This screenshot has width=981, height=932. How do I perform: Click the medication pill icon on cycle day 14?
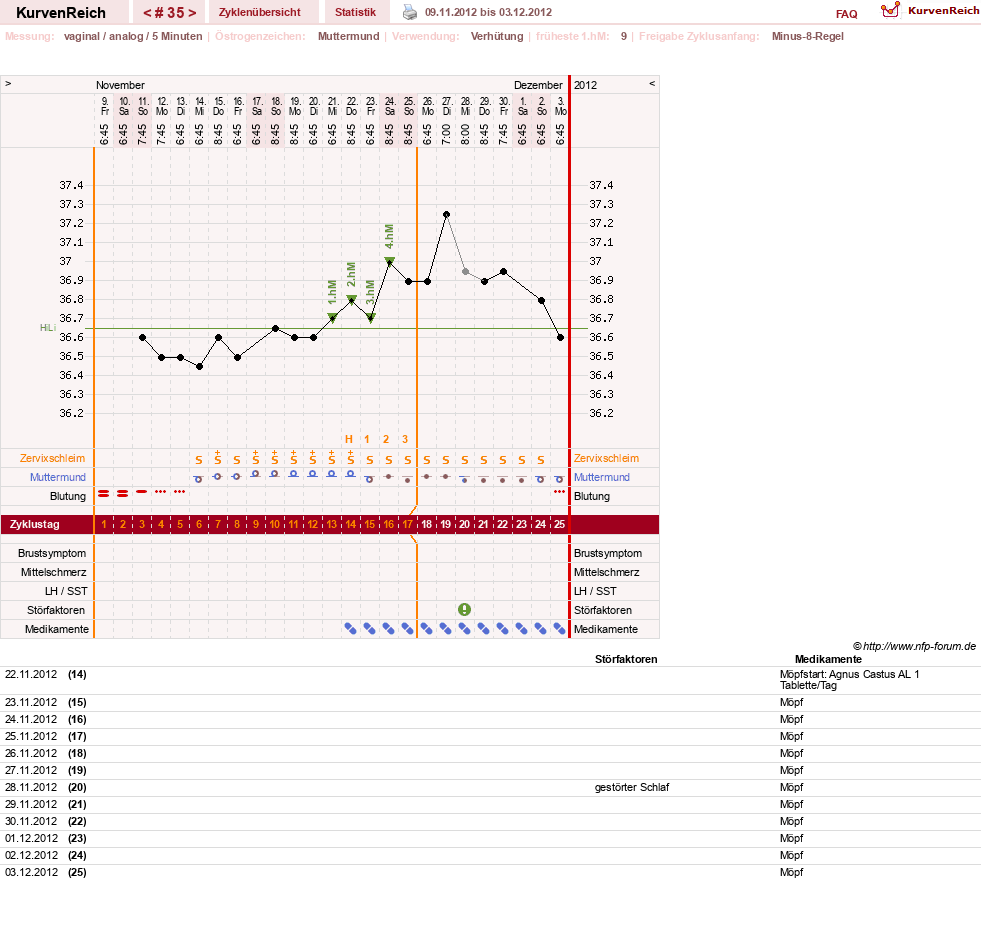[350, 629]
